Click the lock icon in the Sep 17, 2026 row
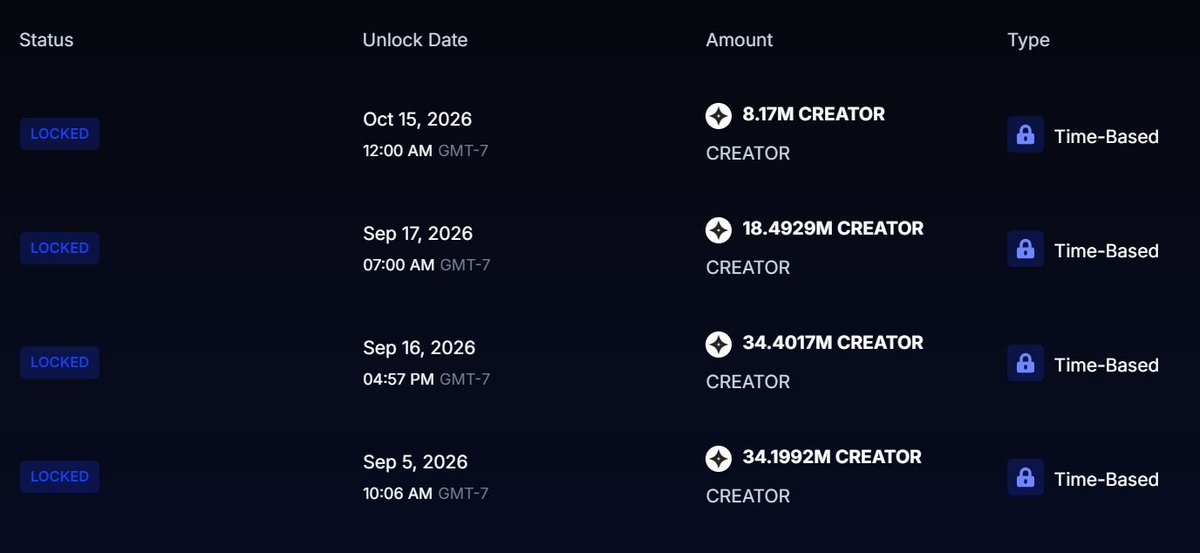The image size is (1200, 553). click(x=1025, y=249)
